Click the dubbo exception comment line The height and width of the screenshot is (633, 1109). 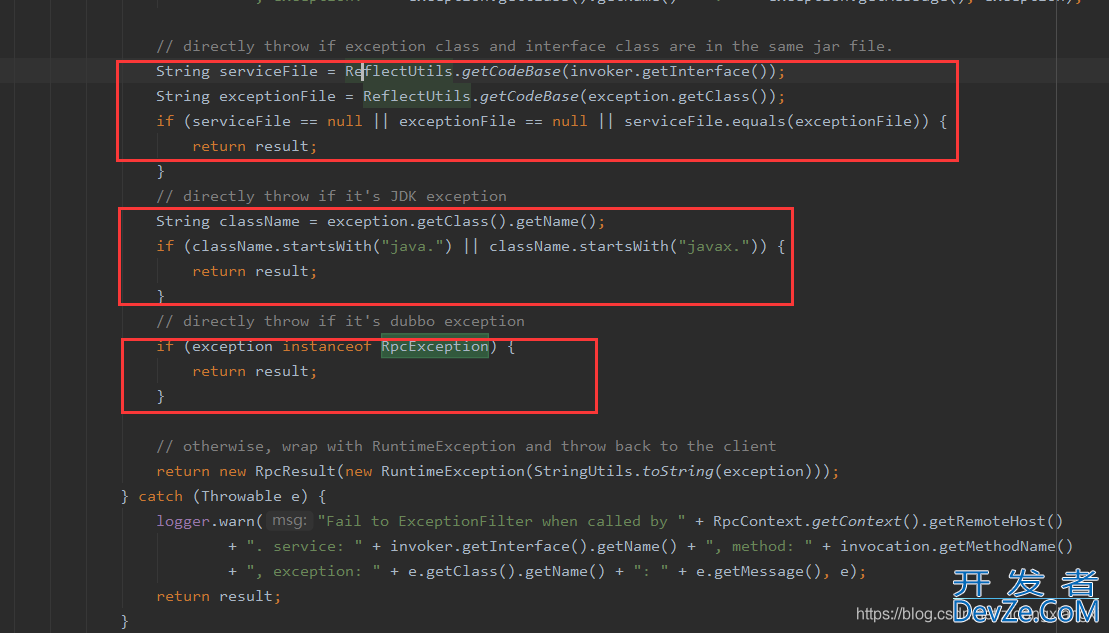340,321
